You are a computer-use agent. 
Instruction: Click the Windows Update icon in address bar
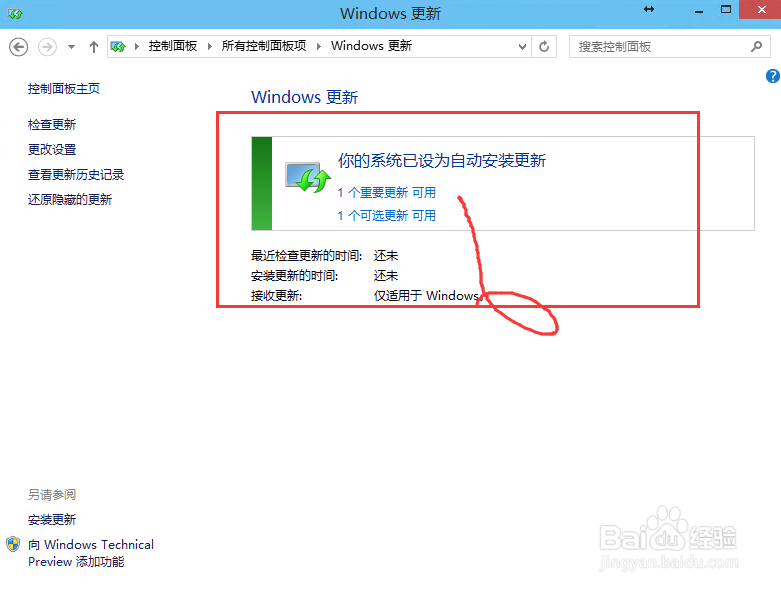coord(118,47)
